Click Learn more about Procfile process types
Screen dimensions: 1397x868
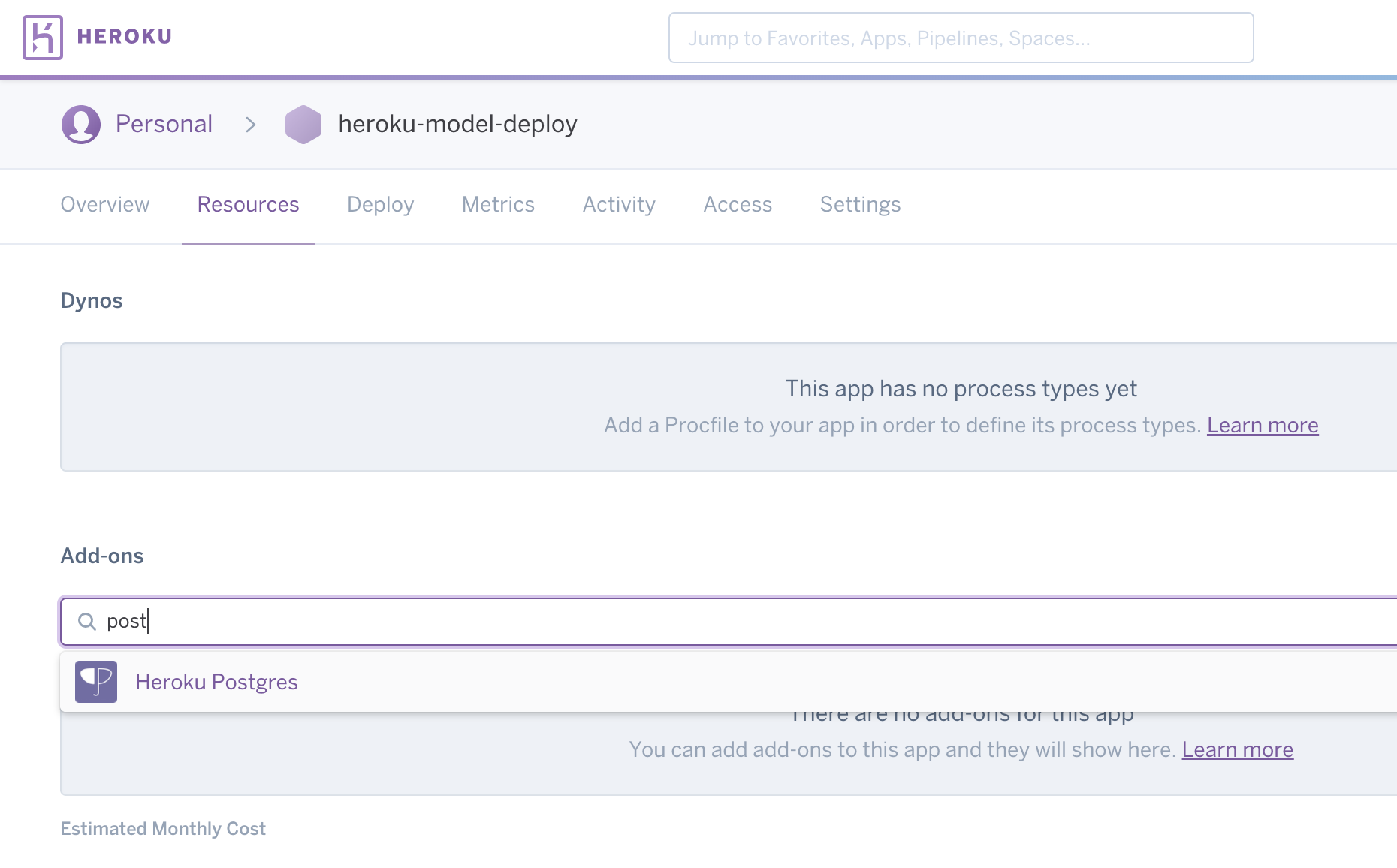pos(1262,425)
